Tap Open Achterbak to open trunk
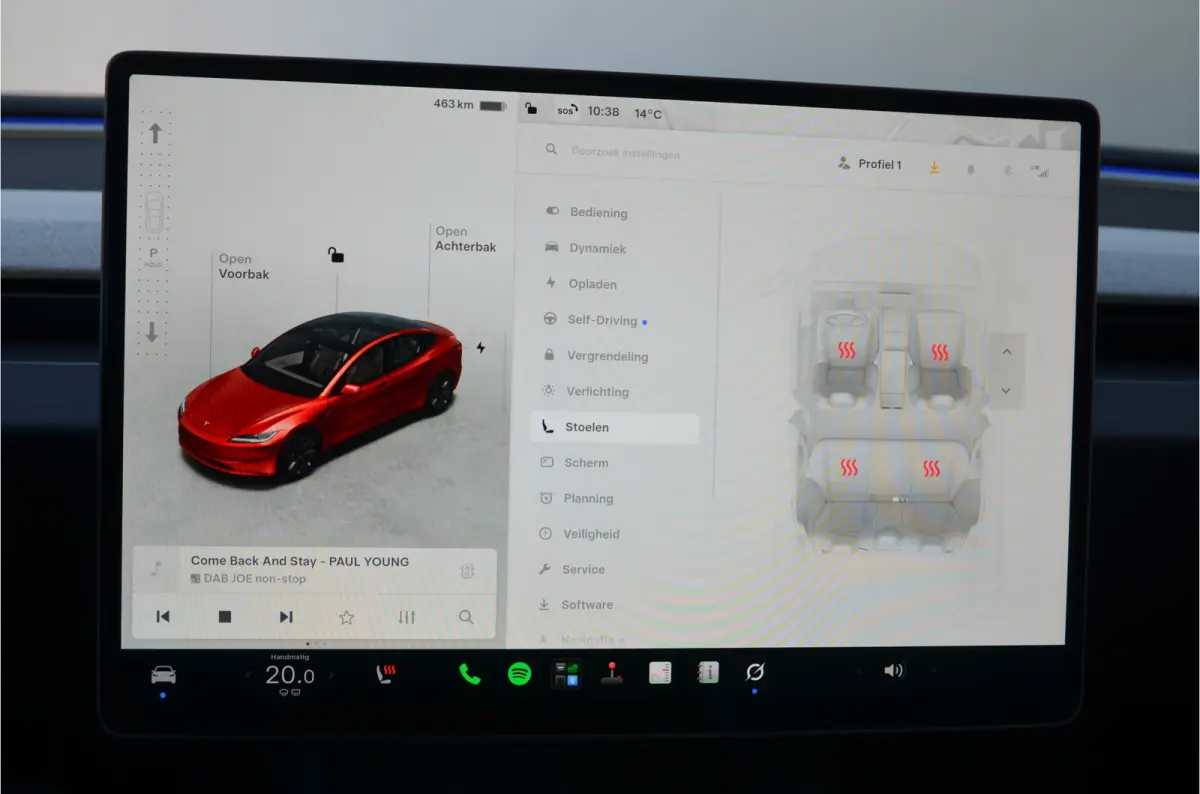Viewport: 1200px width, 794px height. (465, 239)
